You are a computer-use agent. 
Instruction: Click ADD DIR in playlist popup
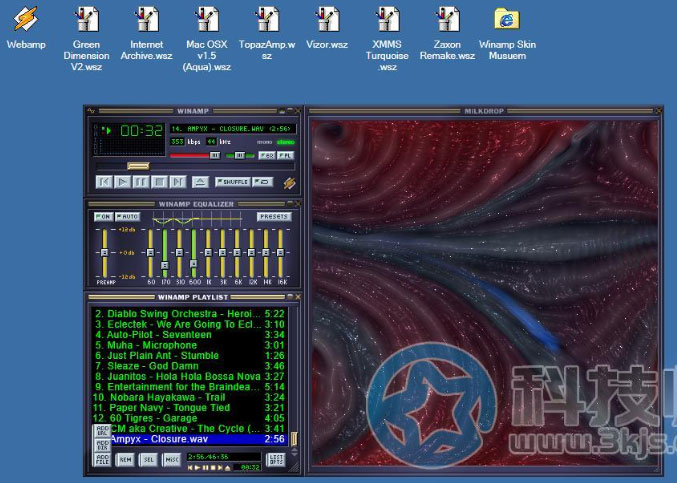102,445
